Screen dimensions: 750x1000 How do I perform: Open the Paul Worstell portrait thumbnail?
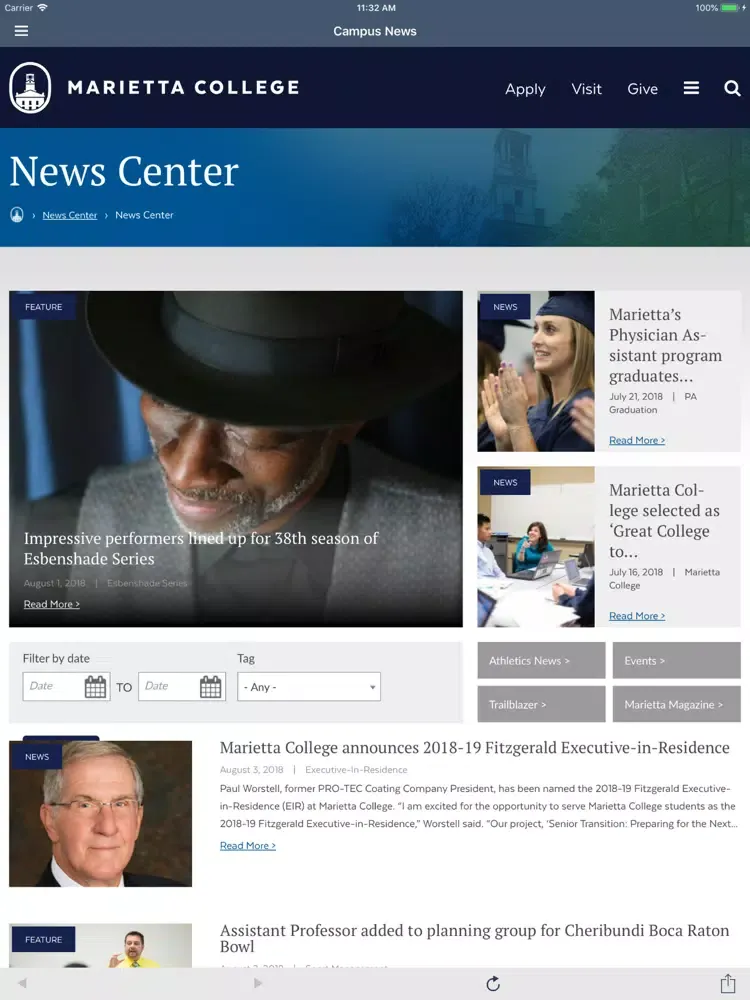pyautogui.click(x=100, y=814)
